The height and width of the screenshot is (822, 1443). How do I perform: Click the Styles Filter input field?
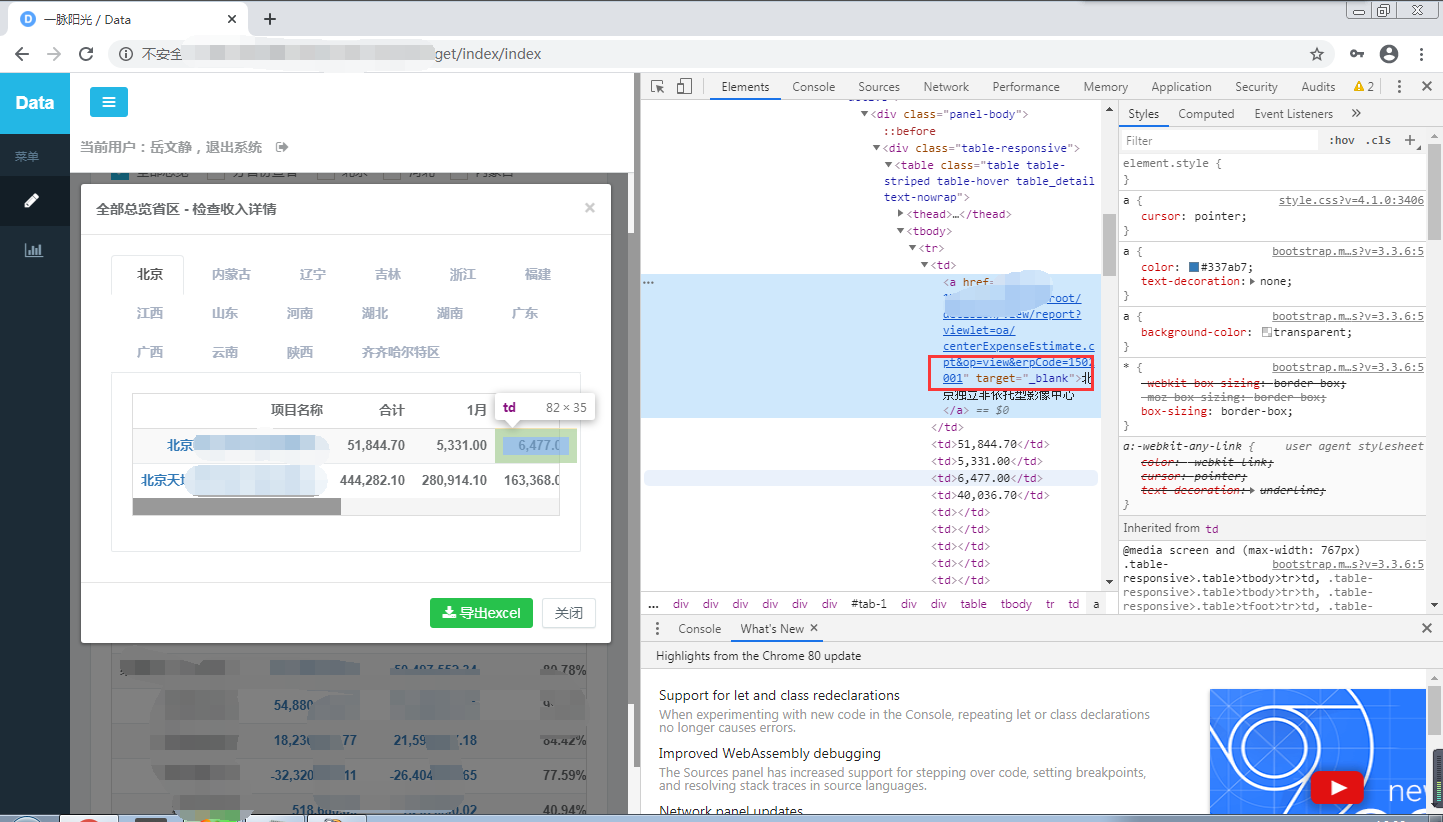tap(1220, 141)
